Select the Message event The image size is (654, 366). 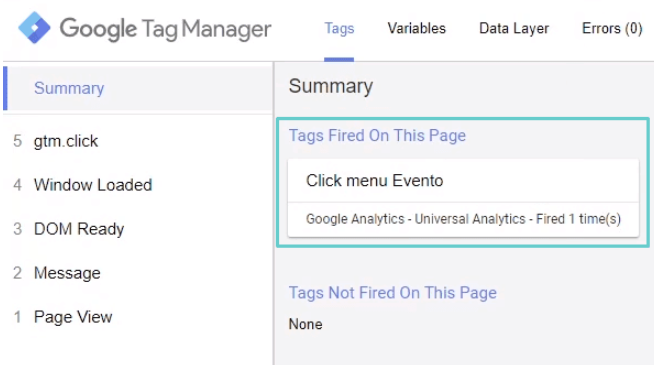click(x=138, y=273)
